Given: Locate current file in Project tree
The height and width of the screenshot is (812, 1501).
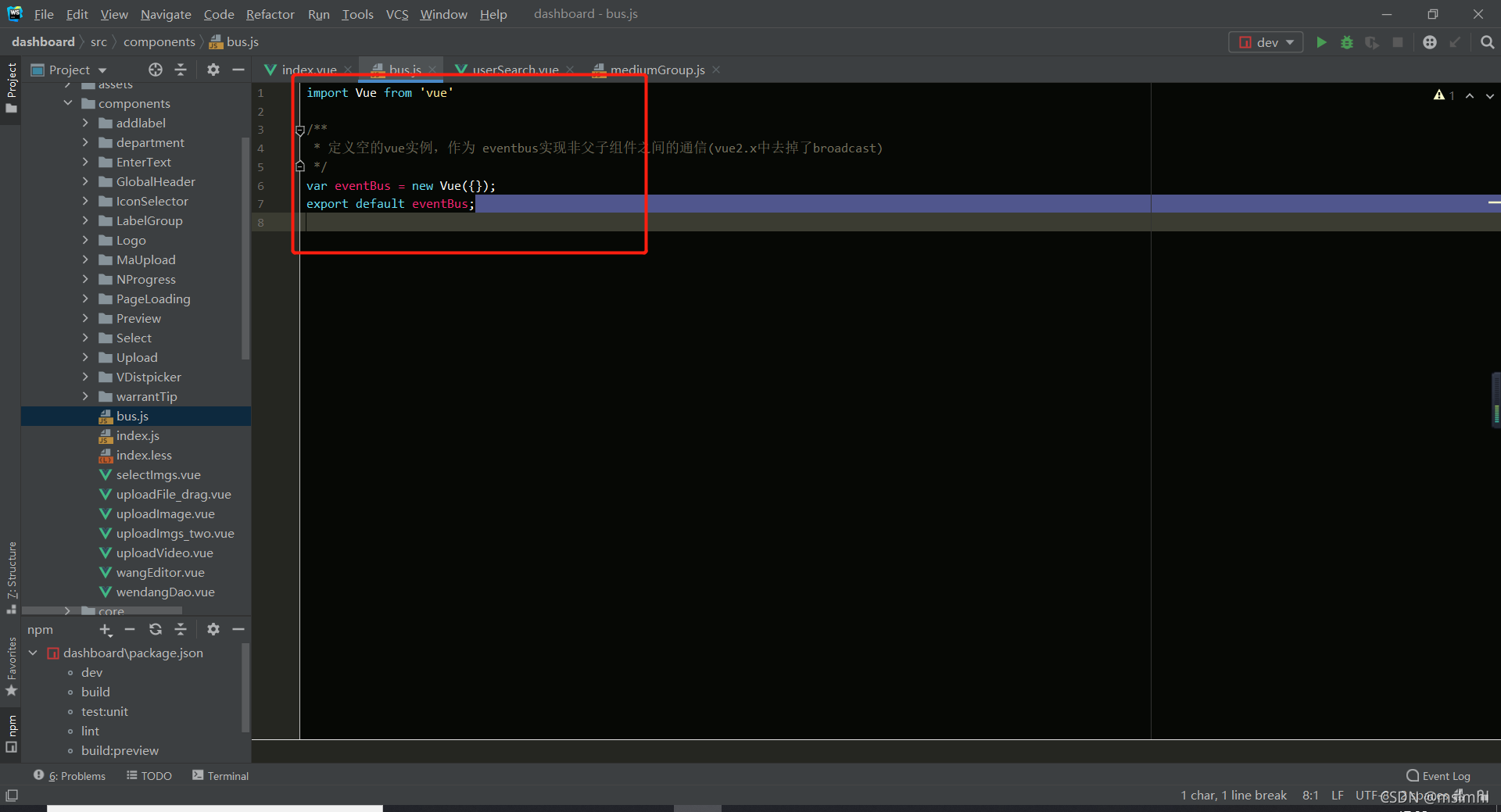Looking at the screenshot, I should (x=156, y=70).
